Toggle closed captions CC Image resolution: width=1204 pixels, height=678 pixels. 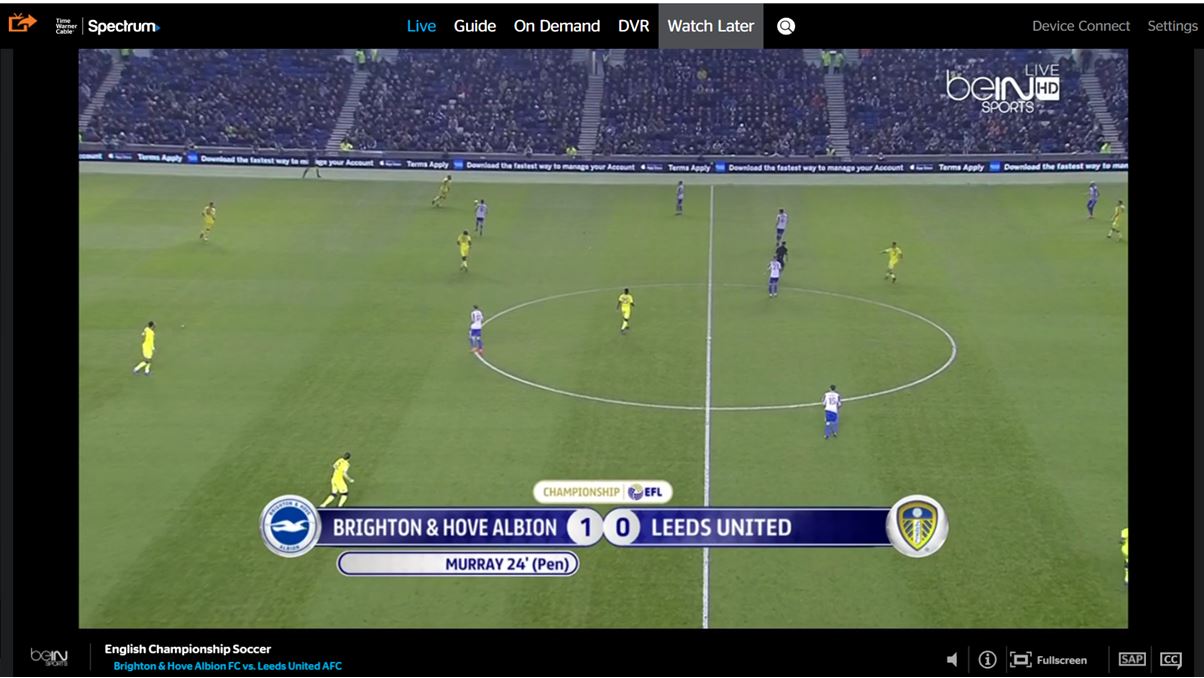(x=1171, y=659)
